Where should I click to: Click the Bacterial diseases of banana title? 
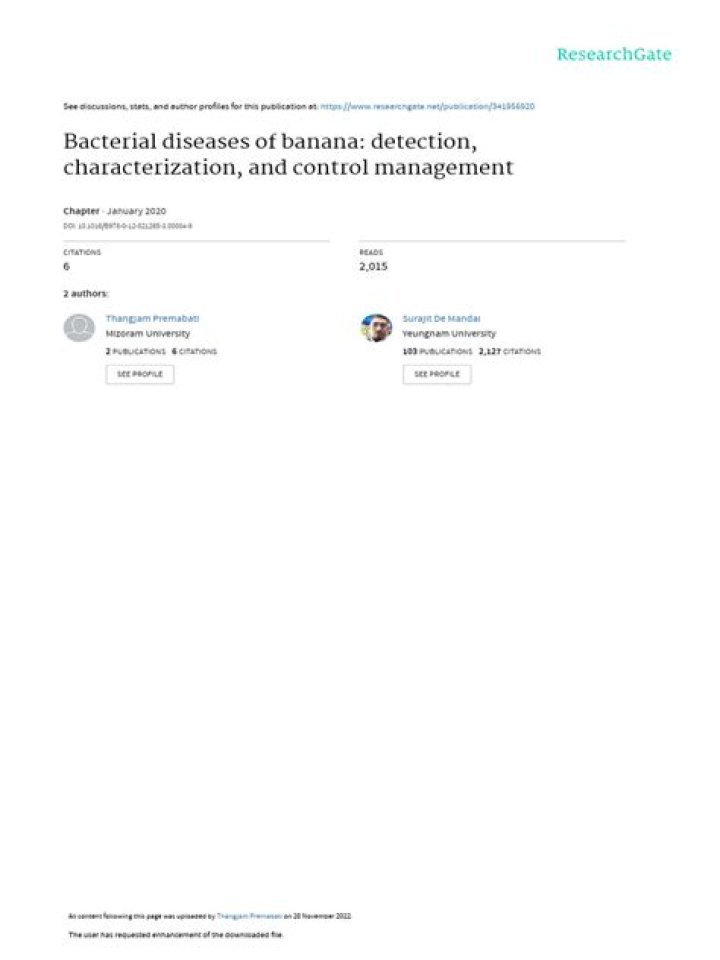point(288,154)
